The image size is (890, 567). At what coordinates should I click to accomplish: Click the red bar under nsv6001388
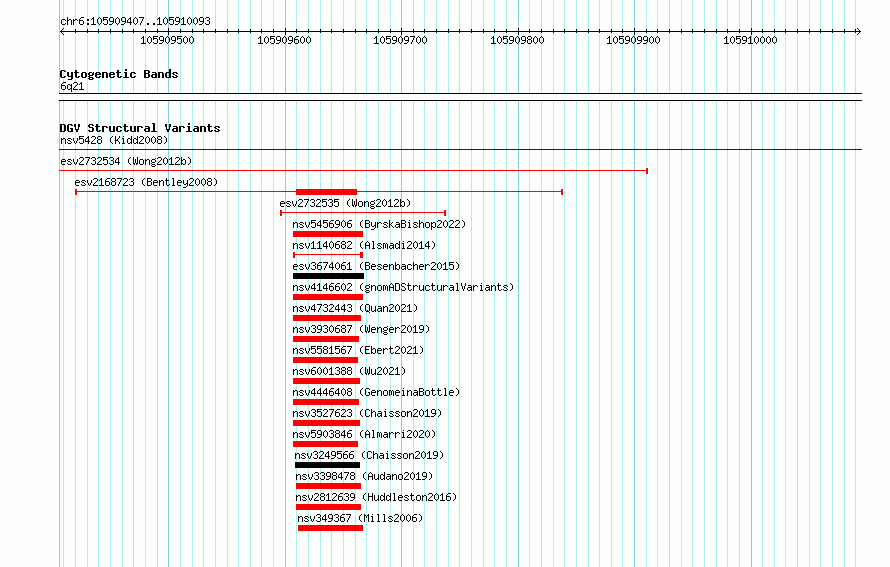tap(326, 381)
